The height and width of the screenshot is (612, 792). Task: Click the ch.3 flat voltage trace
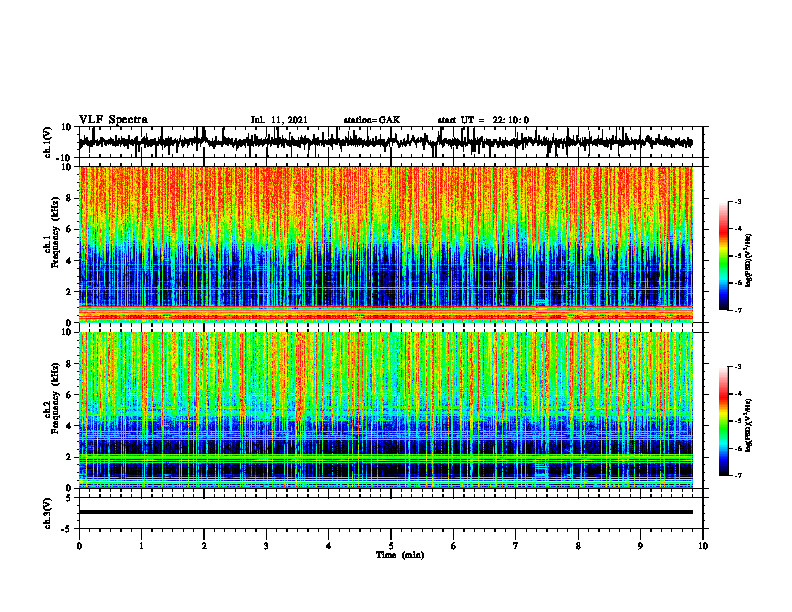click(385, 512)
